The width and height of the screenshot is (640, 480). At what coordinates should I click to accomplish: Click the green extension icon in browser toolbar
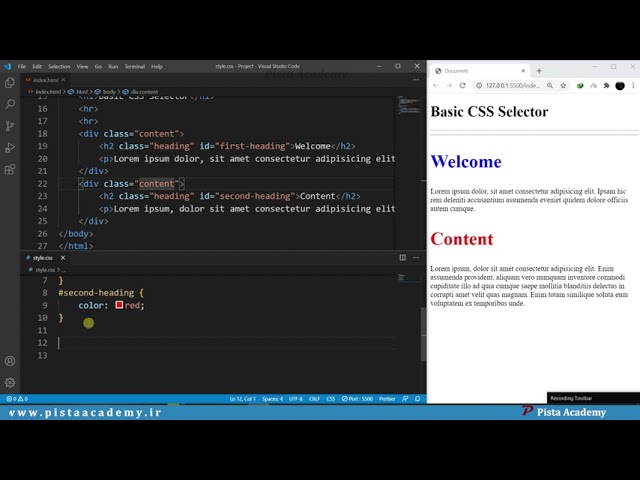coord(580,85)
